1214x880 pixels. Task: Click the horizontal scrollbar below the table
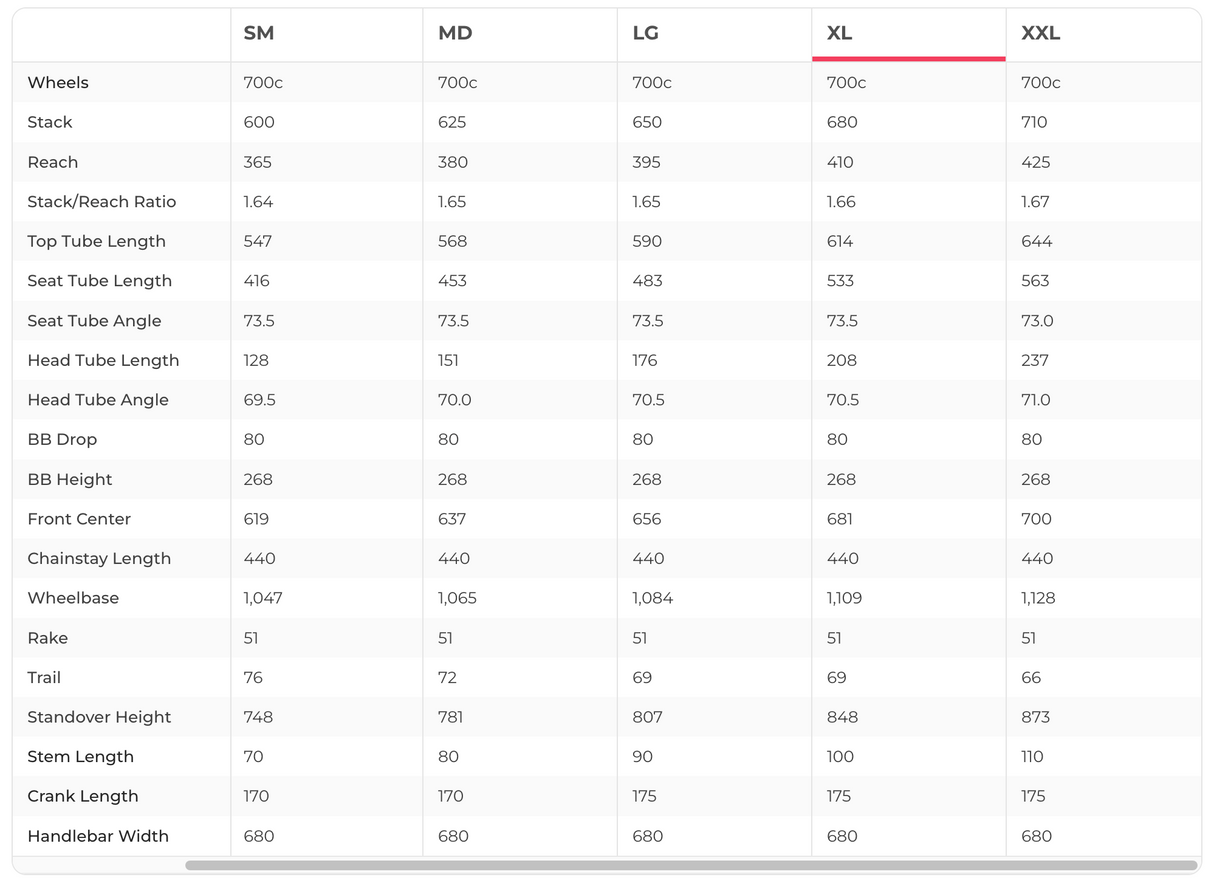[690, 865]
